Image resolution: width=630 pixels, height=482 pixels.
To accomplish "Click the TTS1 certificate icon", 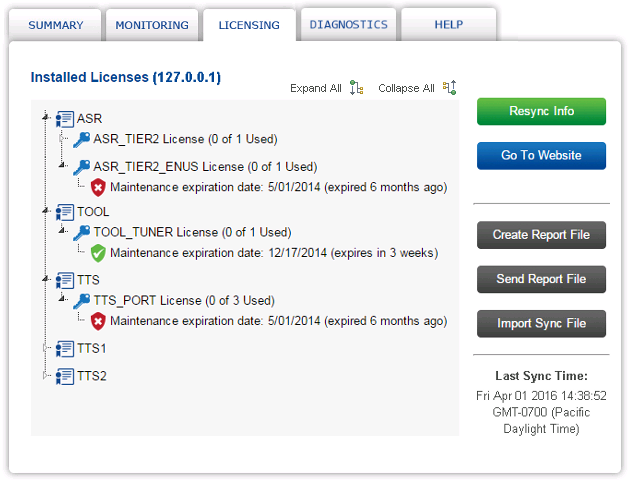I will [65, 349].
